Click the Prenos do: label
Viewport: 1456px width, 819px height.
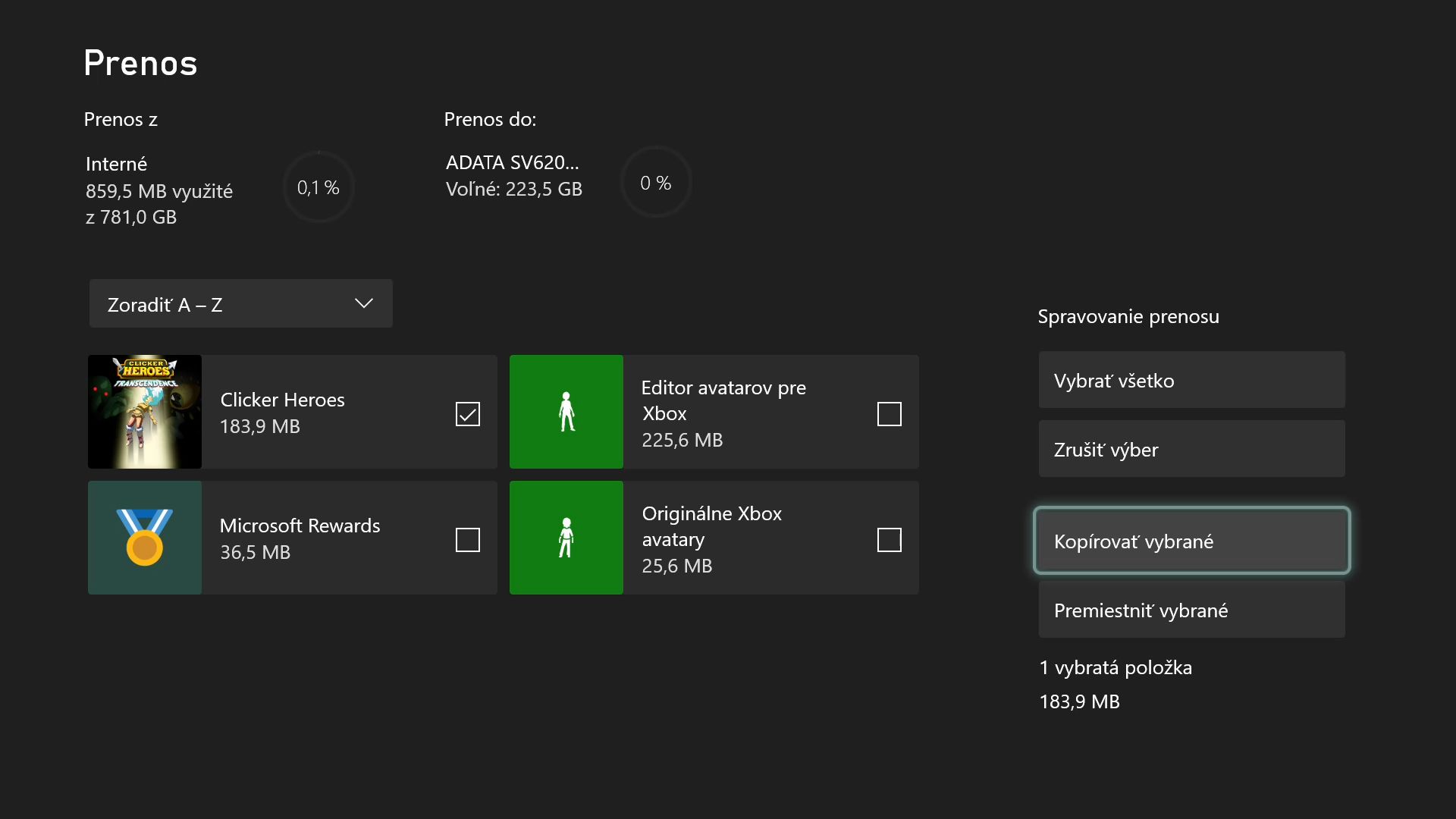(490, 119)
